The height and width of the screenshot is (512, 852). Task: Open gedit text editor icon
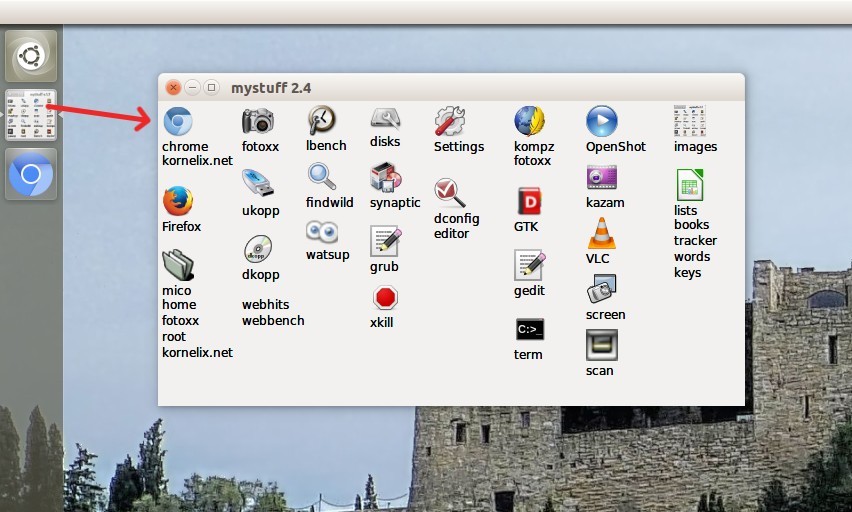[x=529, y=265]
